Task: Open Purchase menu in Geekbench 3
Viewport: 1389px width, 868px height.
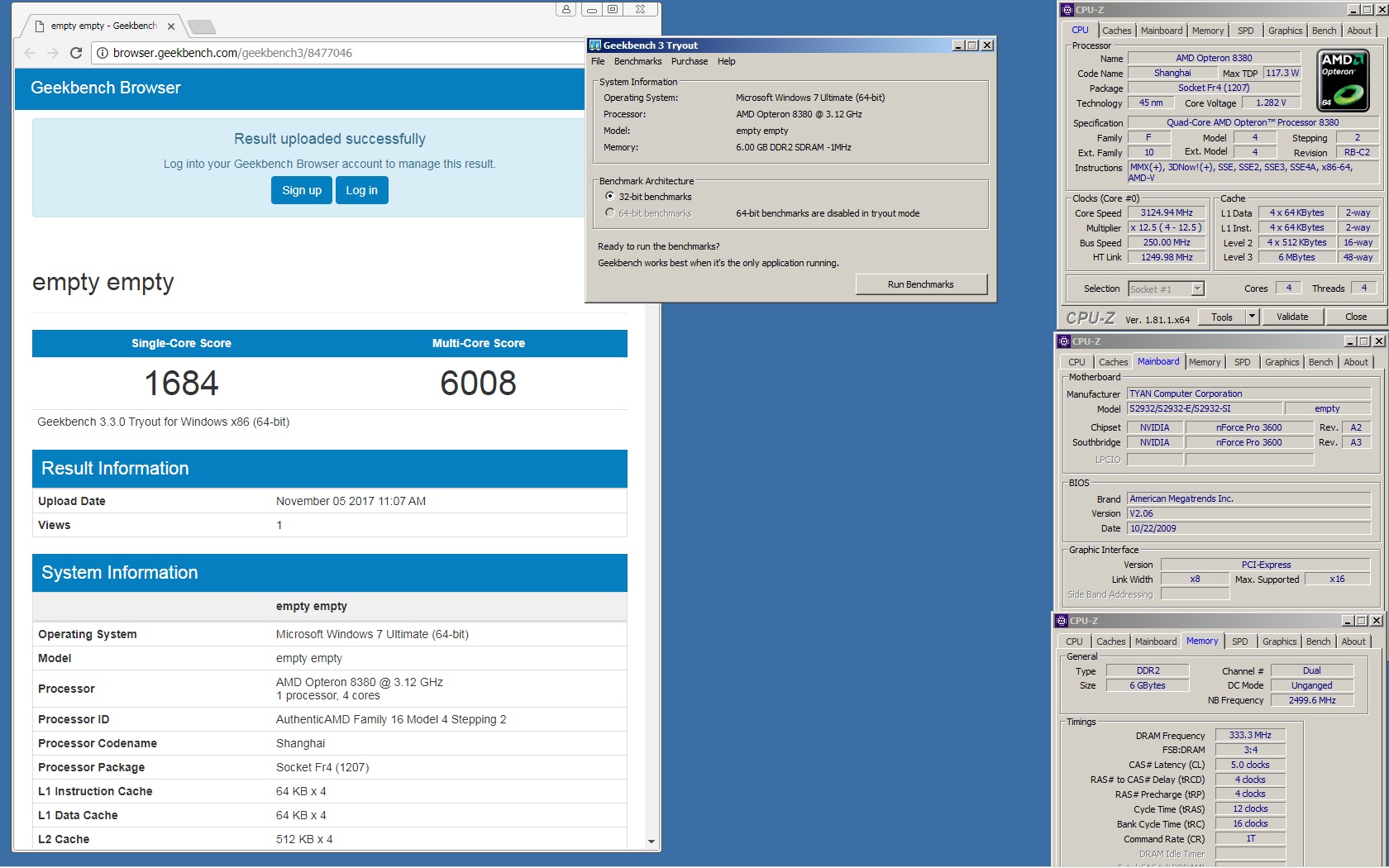Action: (x=690, y=61)
